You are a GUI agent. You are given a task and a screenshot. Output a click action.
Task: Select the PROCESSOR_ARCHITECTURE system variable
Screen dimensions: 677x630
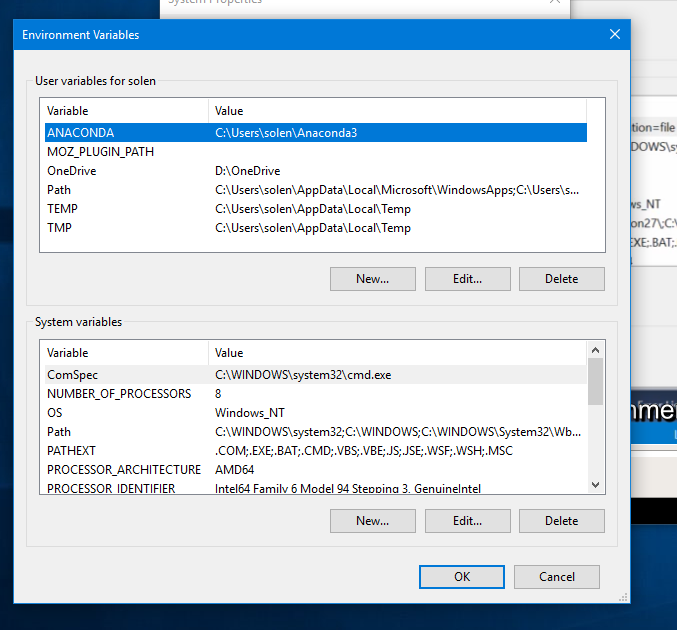316,470
